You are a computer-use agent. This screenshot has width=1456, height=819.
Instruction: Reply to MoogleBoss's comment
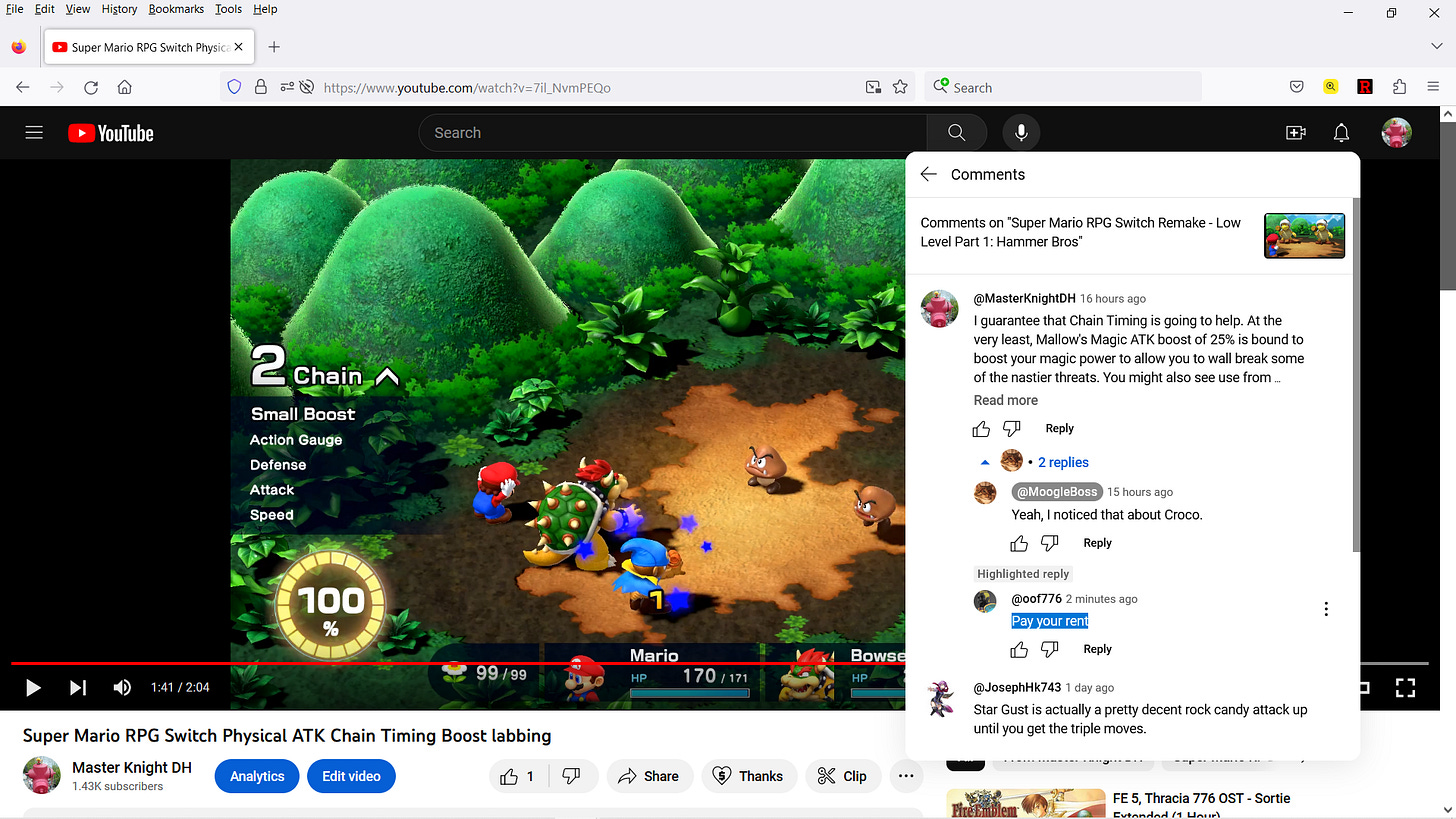[1097, 543]
